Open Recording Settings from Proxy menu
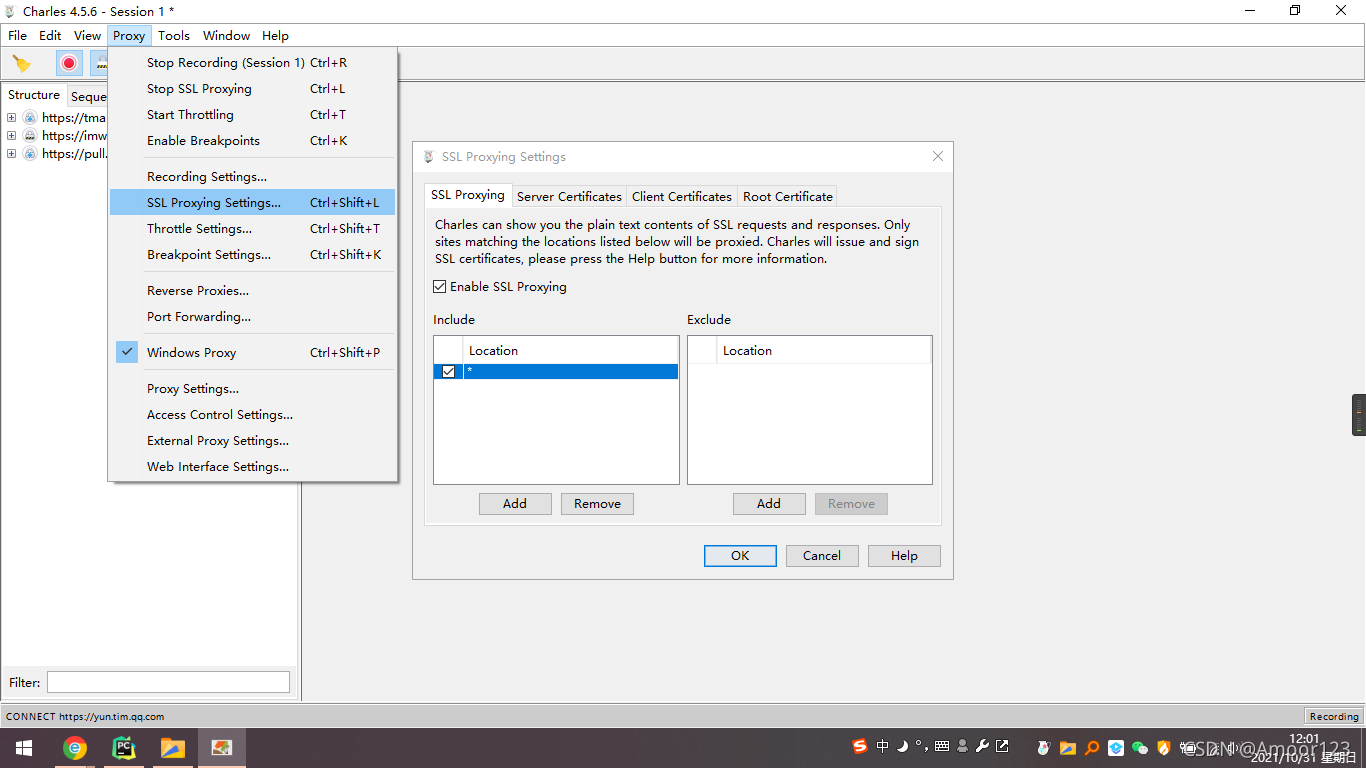1366x768 pixels. [x=253, y=176]
